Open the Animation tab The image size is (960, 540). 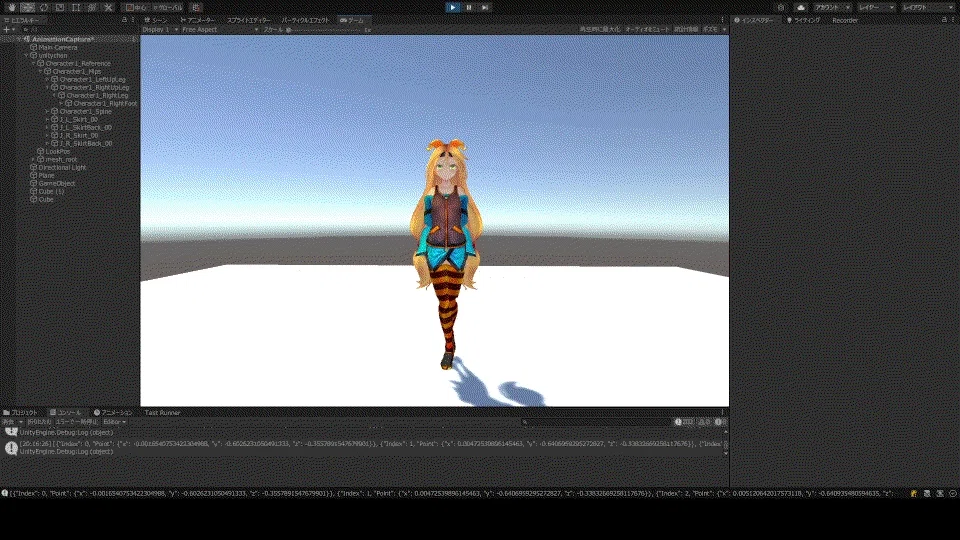[x=113, y=413]
